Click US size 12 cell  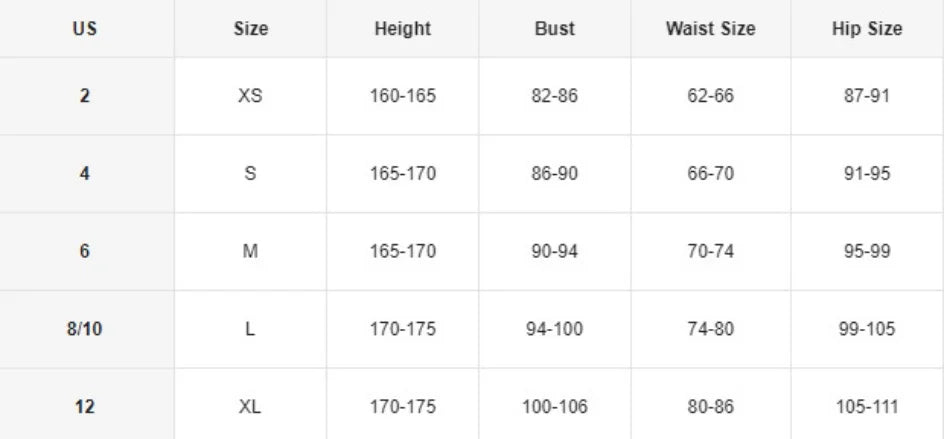click(85, 407)
